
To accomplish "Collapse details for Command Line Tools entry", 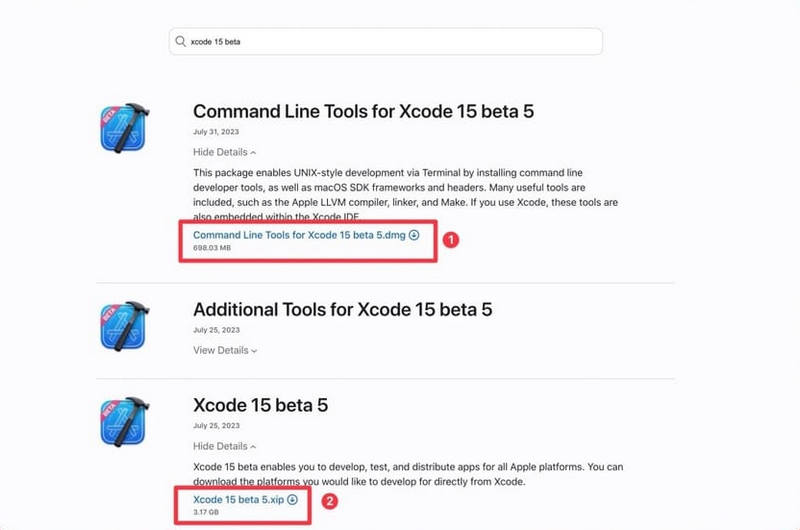I will (x=224, y=152).
